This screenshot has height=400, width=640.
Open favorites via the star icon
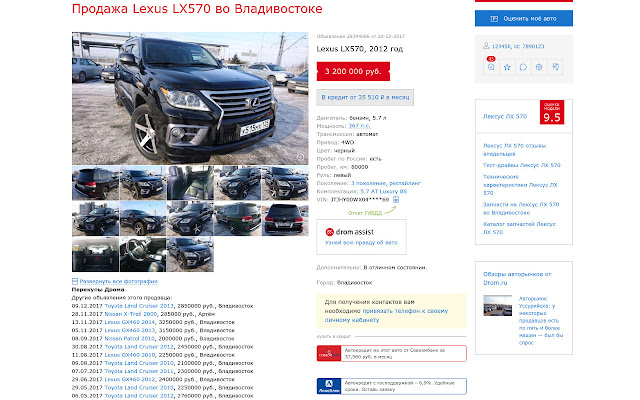coord(507,67)
